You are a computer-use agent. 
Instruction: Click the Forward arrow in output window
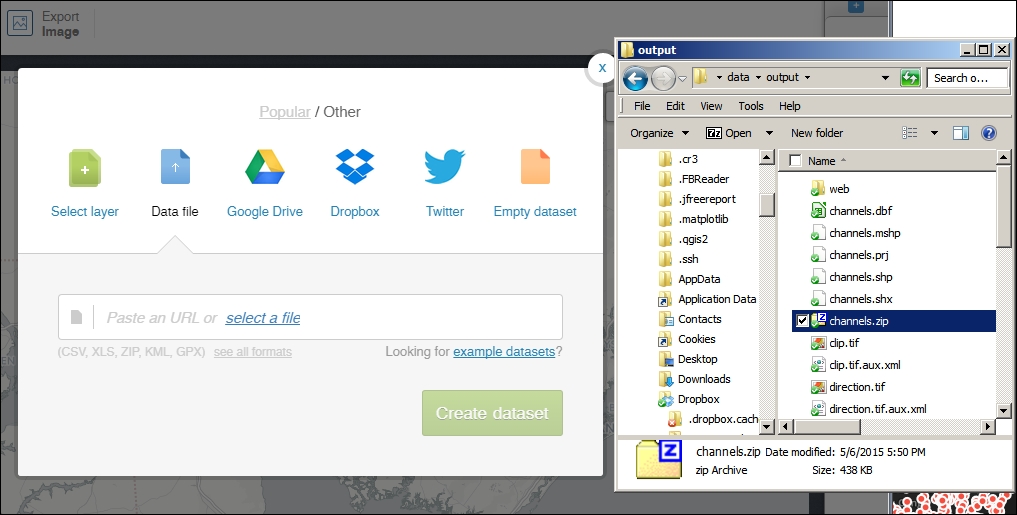(x=662, y=79)
